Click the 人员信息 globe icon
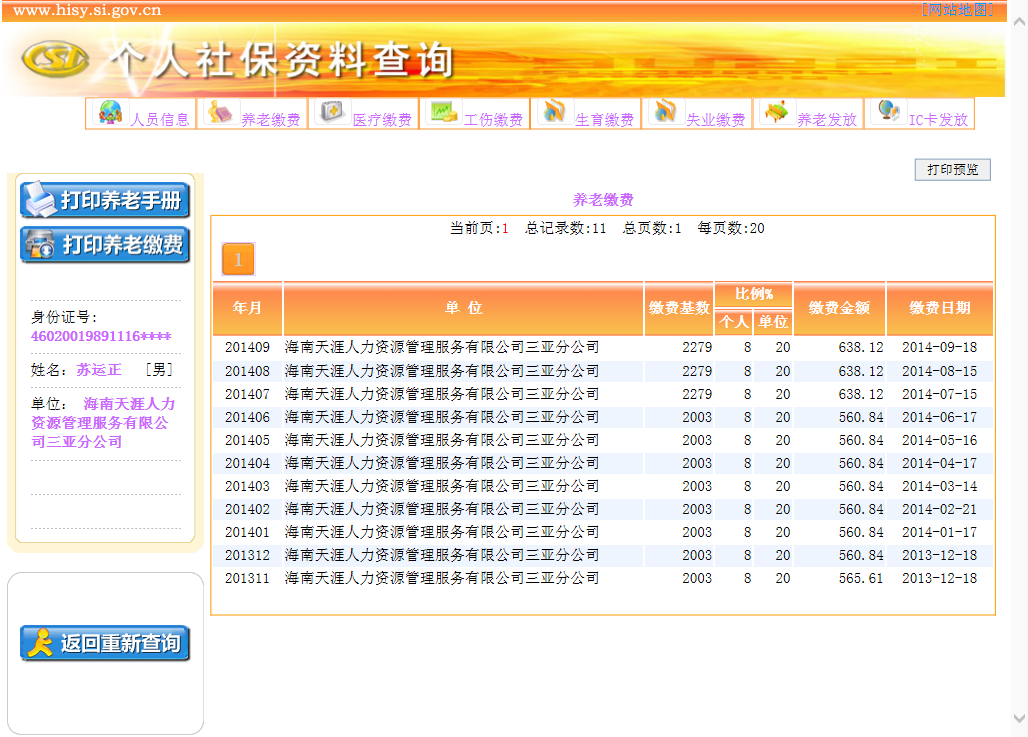 110,113
